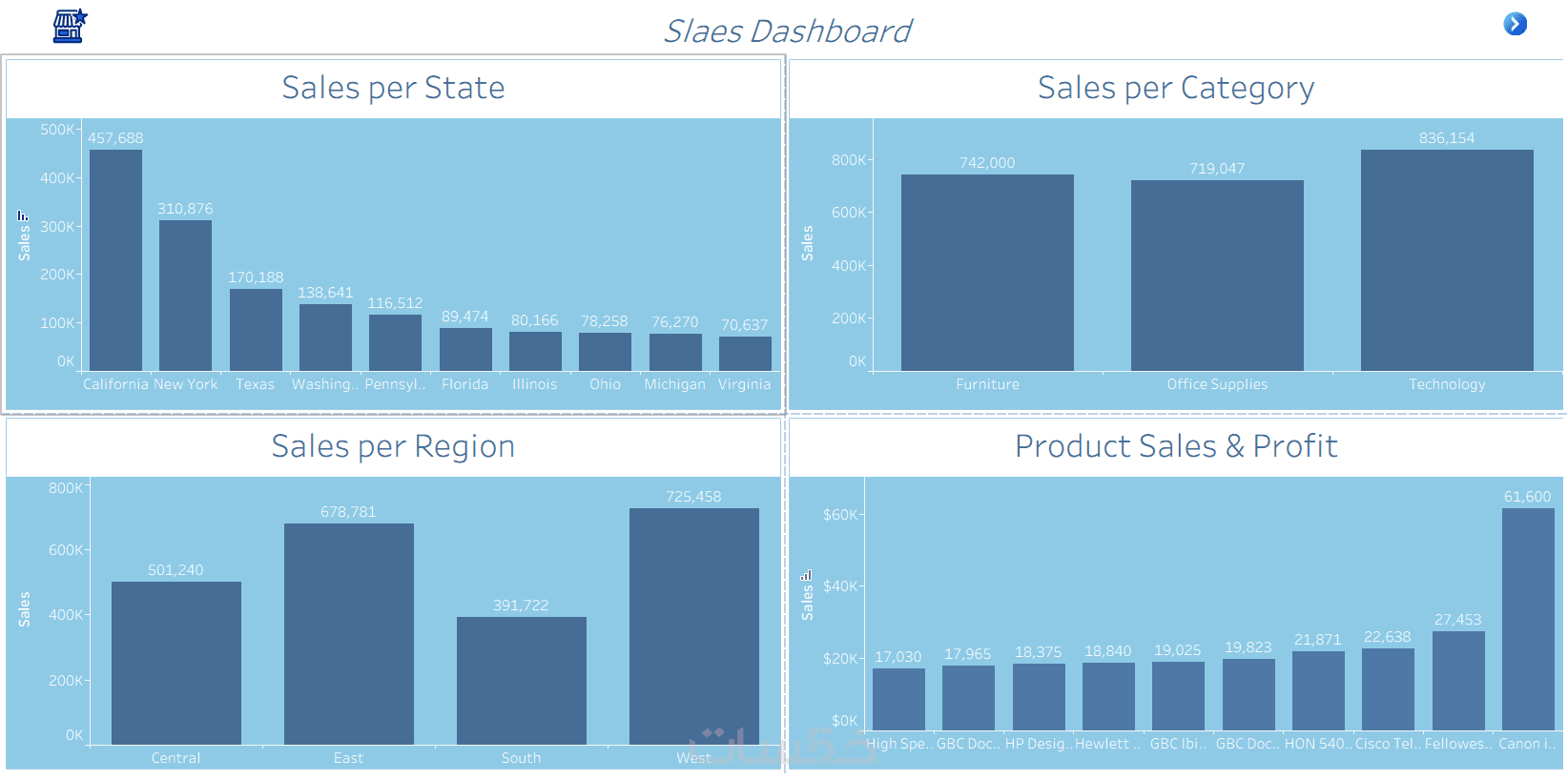Screen dimensions: 1568x780
Task: Click the descending sort icon on Sales per State
Action: tap(23, 216)
